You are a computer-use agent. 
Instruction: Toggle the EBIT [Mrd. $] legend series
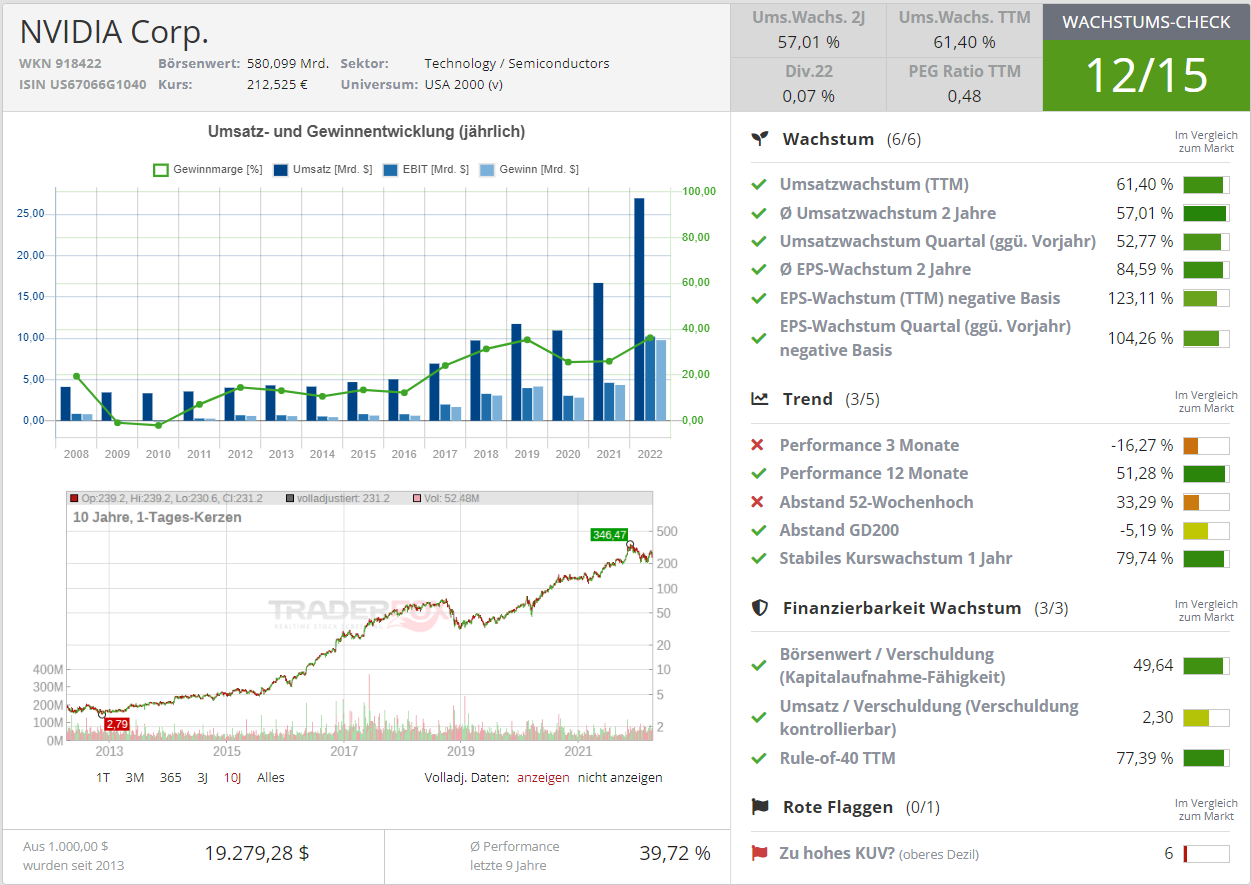pos(426,170)
